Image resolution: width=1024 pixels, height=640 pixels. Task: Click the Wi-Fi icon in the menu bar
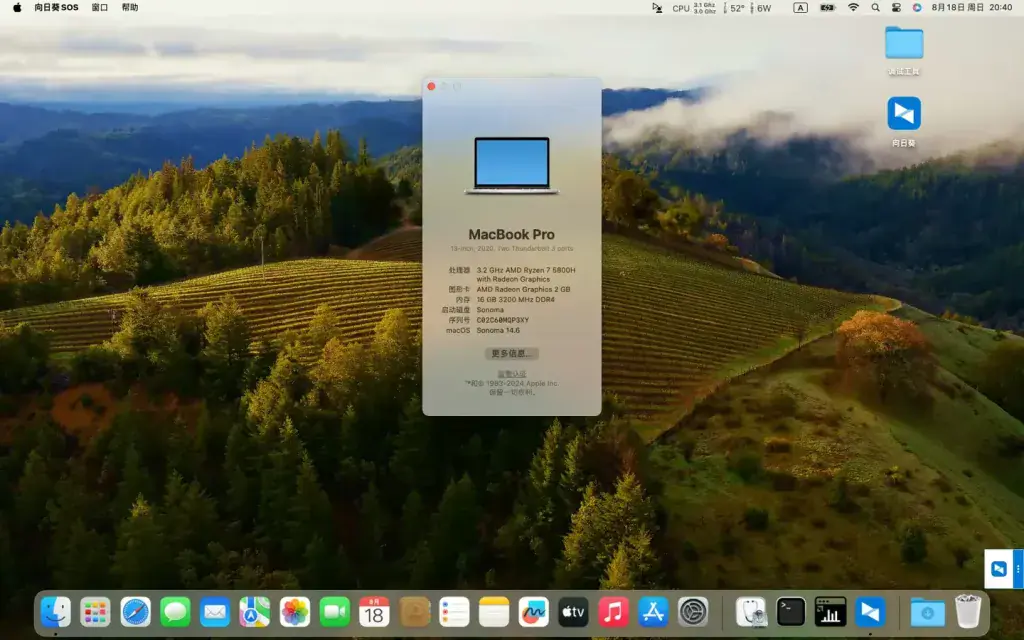853,7
